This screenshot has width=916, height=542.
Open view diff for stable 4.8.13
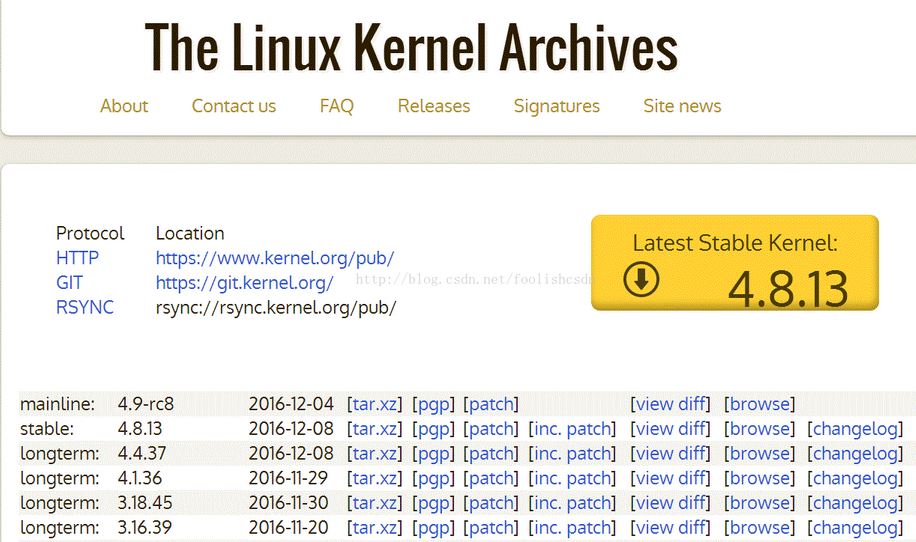coord(670,429)
